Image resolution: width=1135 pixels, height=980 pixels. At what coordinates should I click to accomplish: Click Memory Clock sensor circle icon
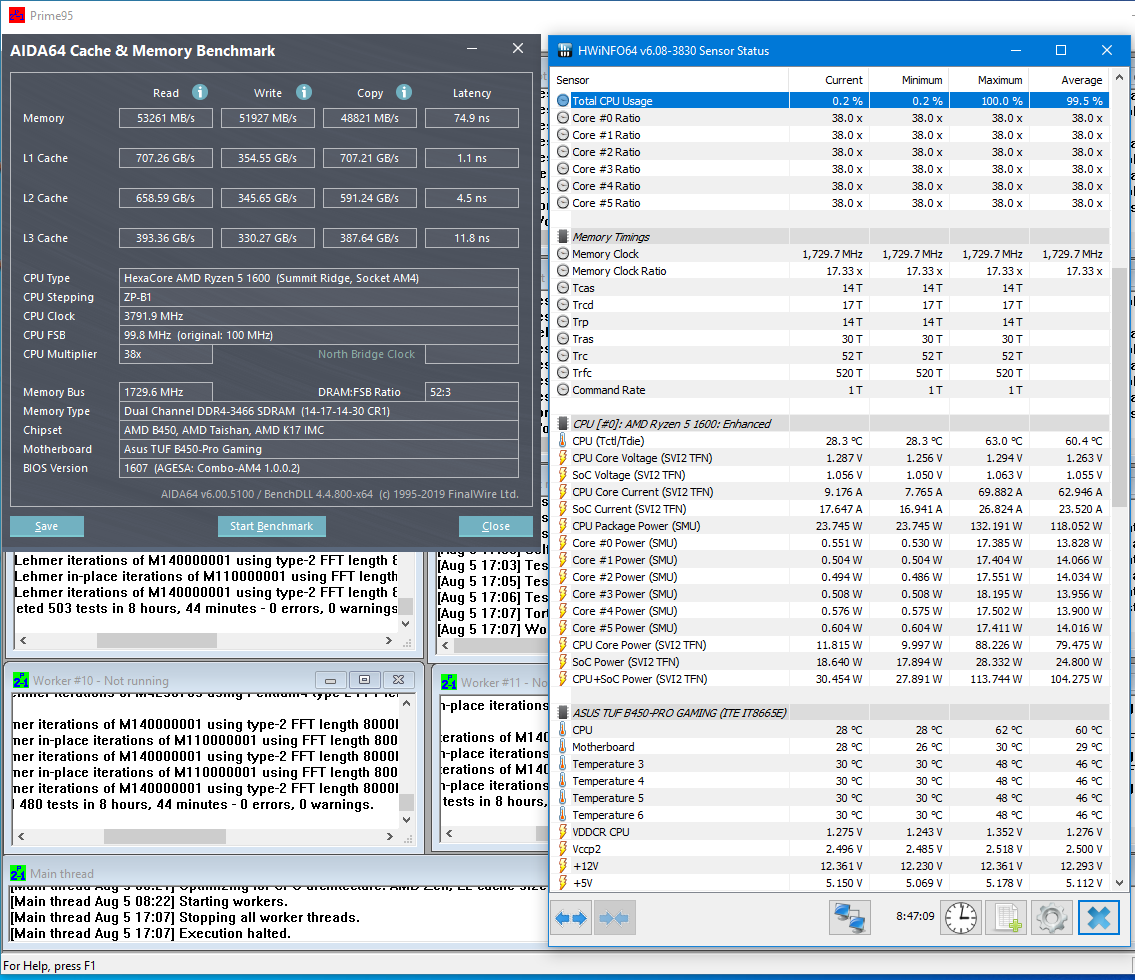[563, 253]
